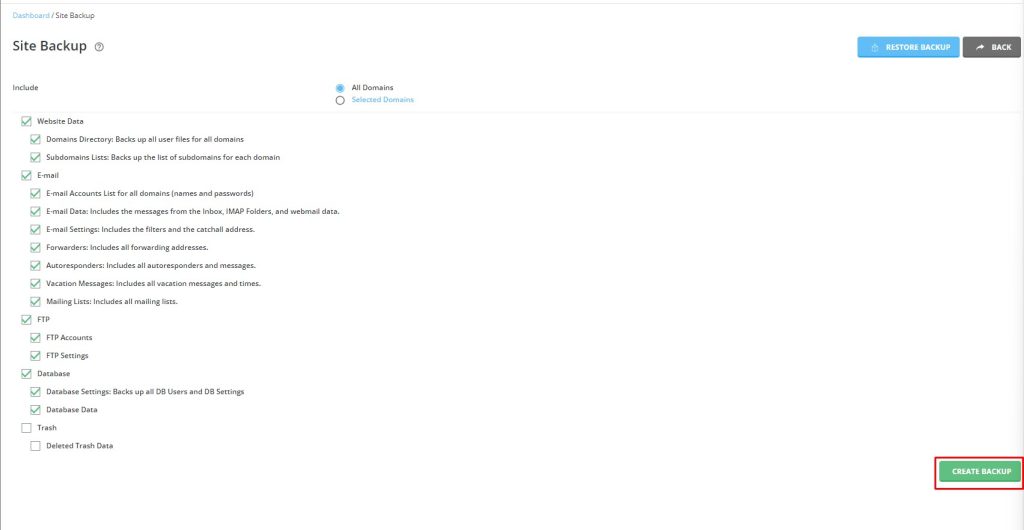Uncheck the Website Data checkbox

tap(26, 121)
